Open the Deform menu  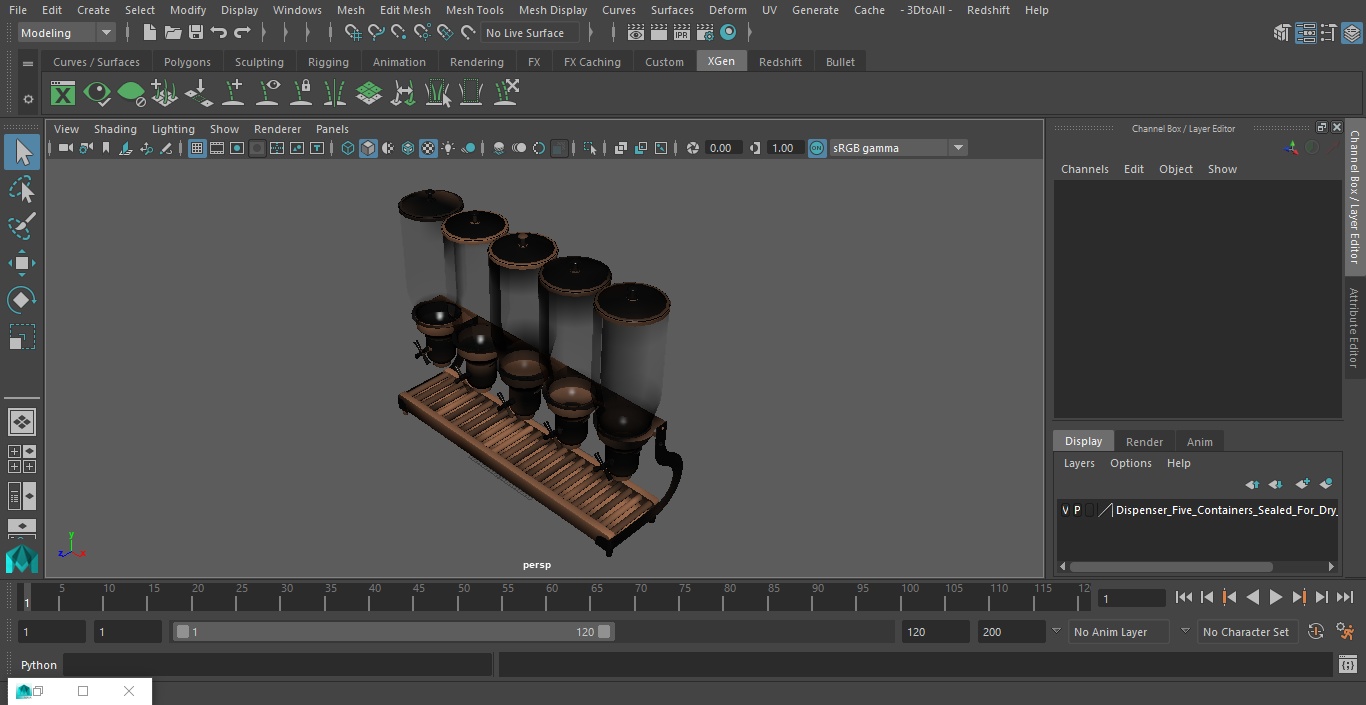tap(727, 10)
